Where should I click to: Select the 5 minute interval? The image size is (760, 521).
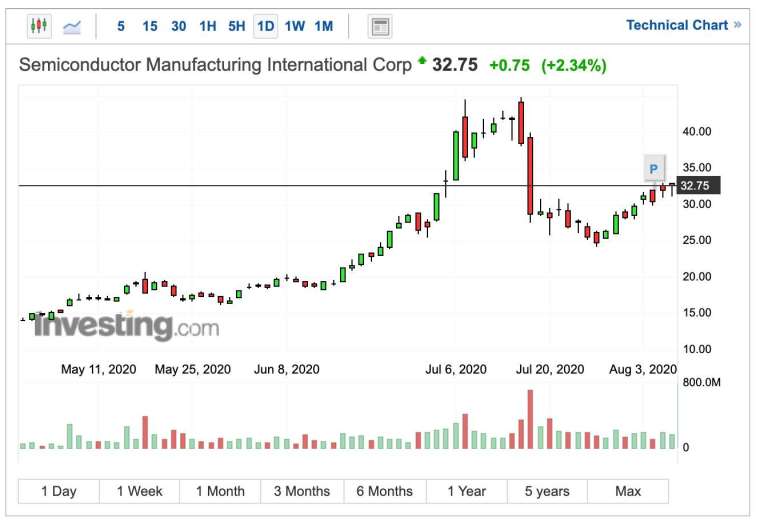(x=121, y=26)
